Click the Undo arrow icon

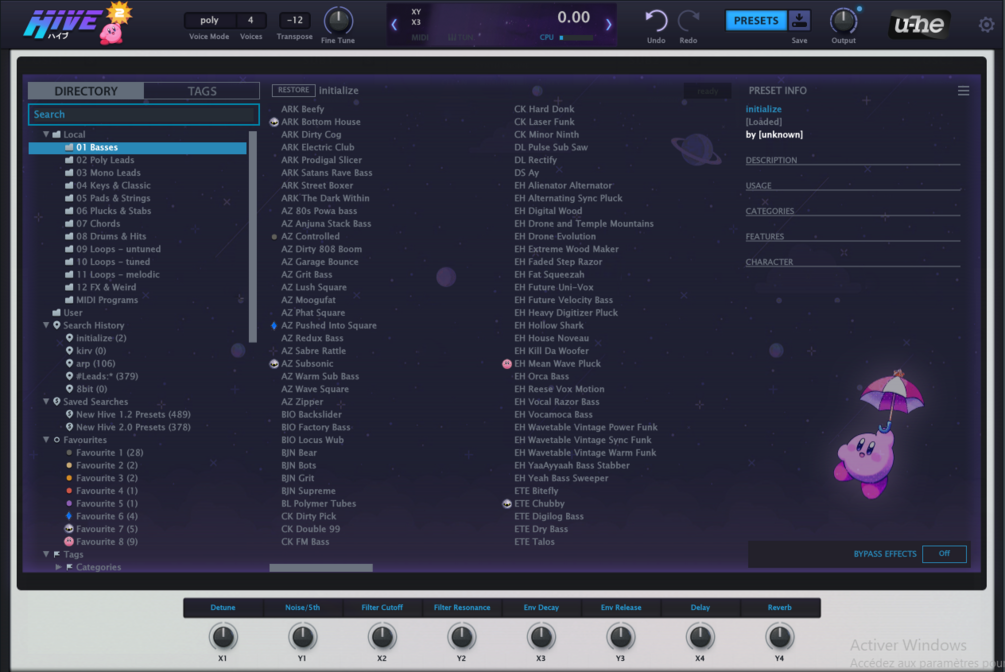click(656, 21)
